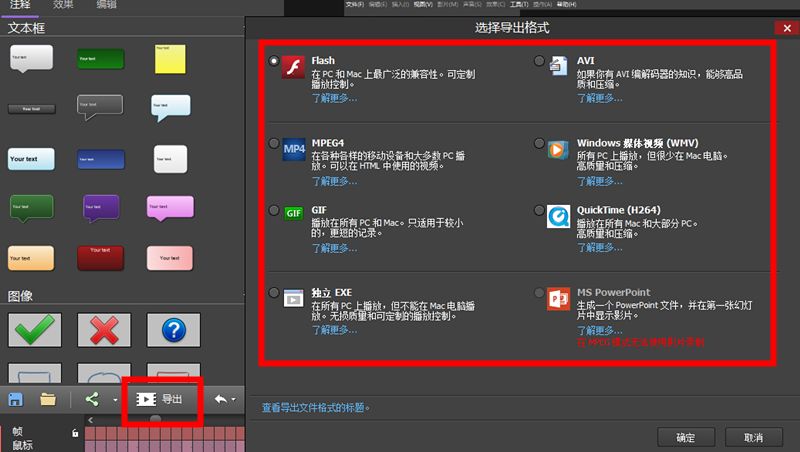This screenshot has height=452, width=800.
Task: Select the Windows 媒体视频 (WMV) radio button
Action: point(539,143)
